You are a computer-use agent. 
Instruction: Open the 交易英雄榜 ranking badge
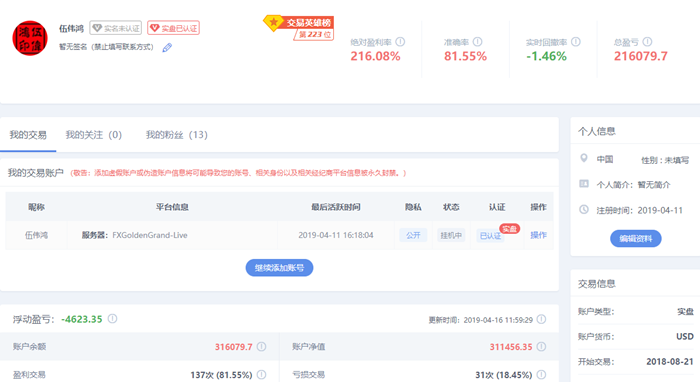pos(299,28)
